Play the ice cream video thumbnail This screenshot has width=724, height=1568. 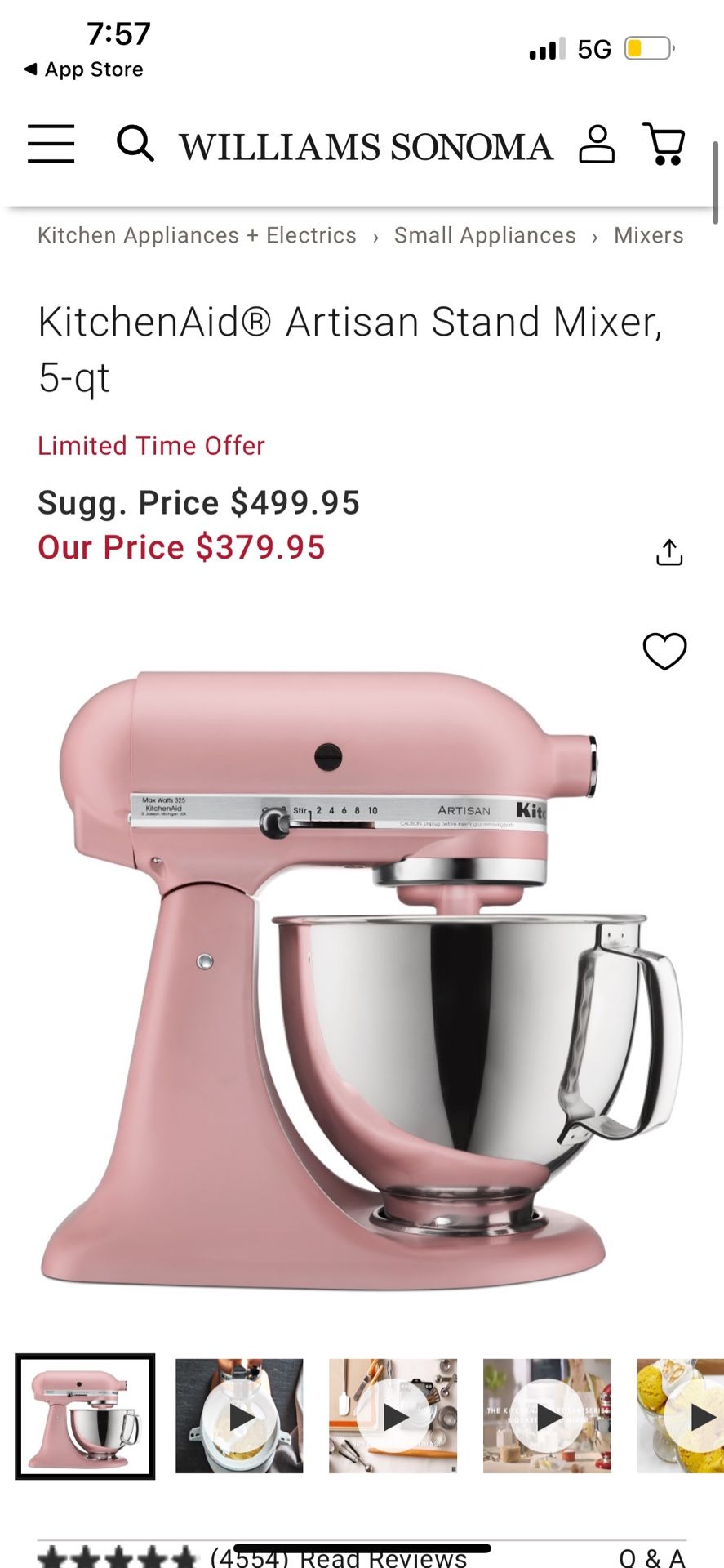681,1417
